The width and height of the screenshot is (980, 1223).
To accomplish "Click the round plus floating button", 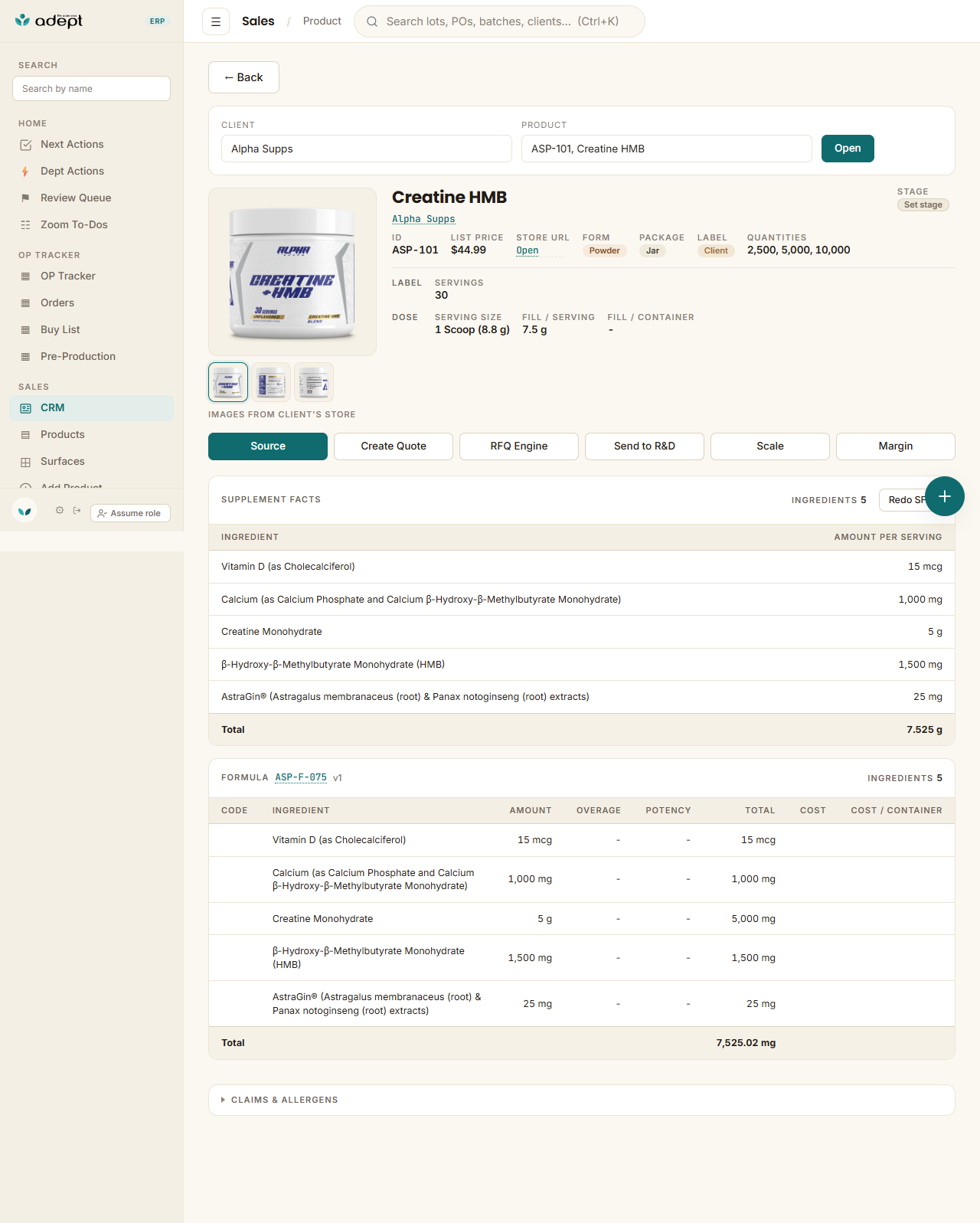I will click(x=945, y=496).
